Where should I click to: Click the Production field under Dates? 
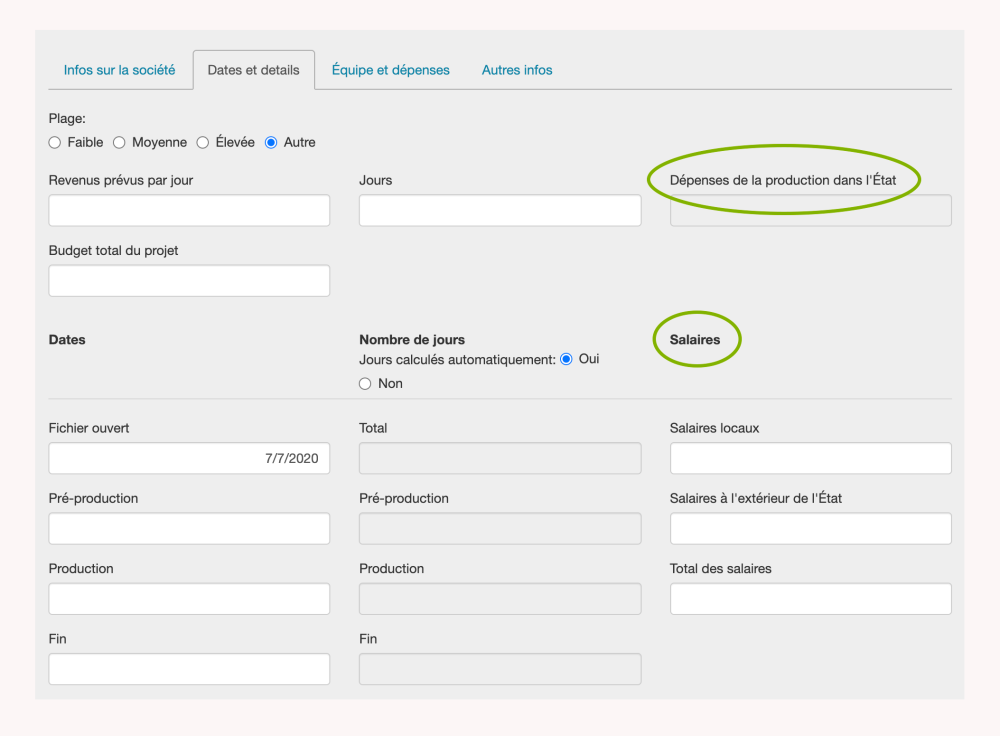point(189,599)
